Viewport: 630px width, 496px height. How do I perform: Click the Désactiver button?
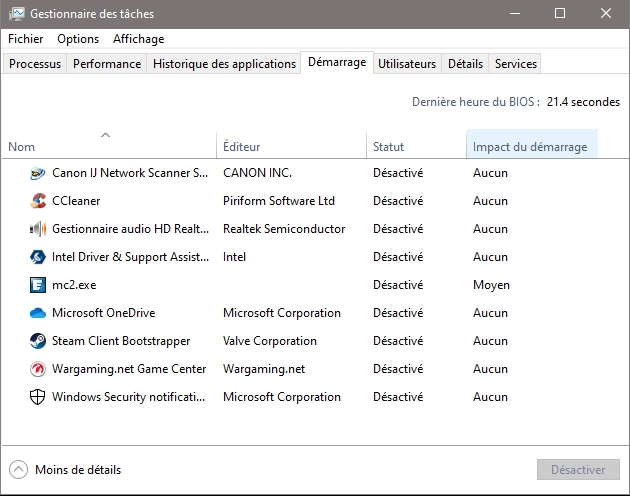click(578, 469)
